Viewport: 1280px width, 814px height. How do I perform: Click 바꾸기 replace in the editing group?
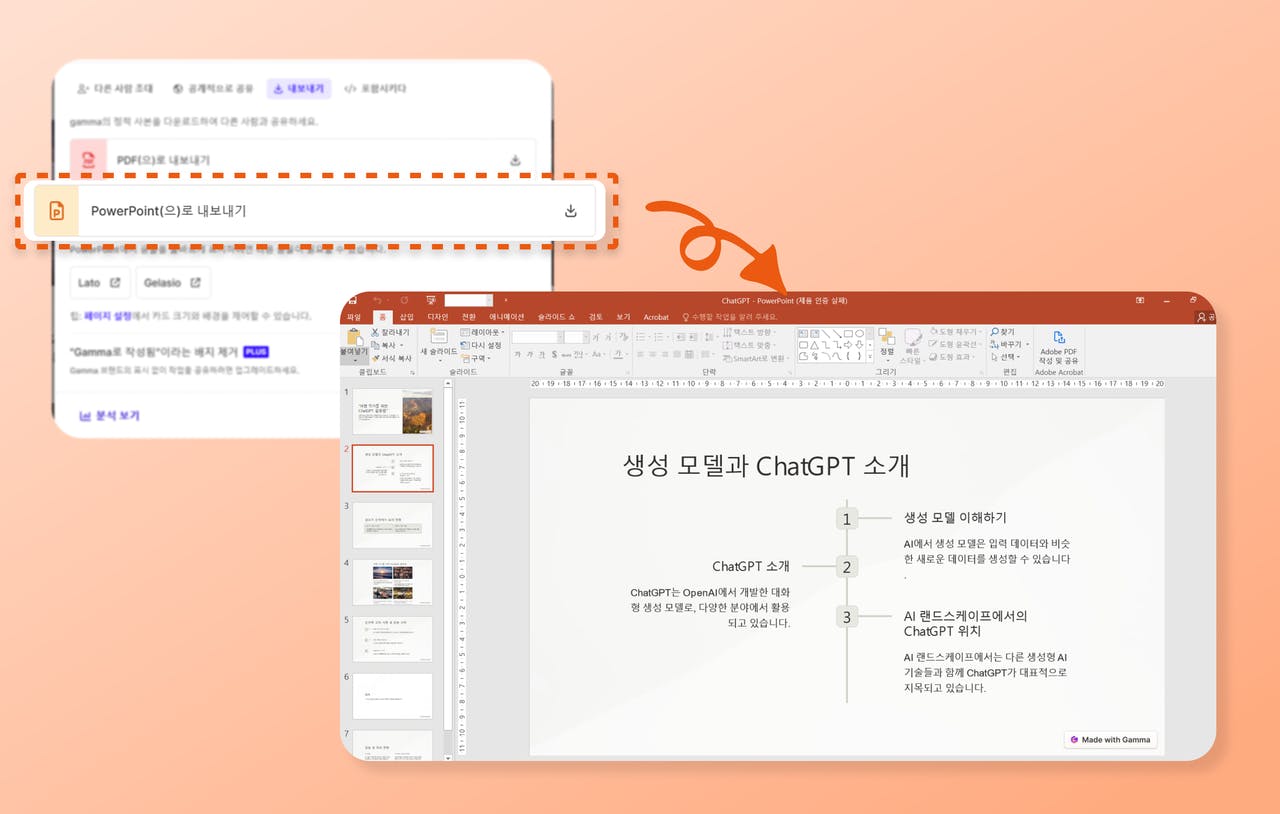click(1008, 344)
